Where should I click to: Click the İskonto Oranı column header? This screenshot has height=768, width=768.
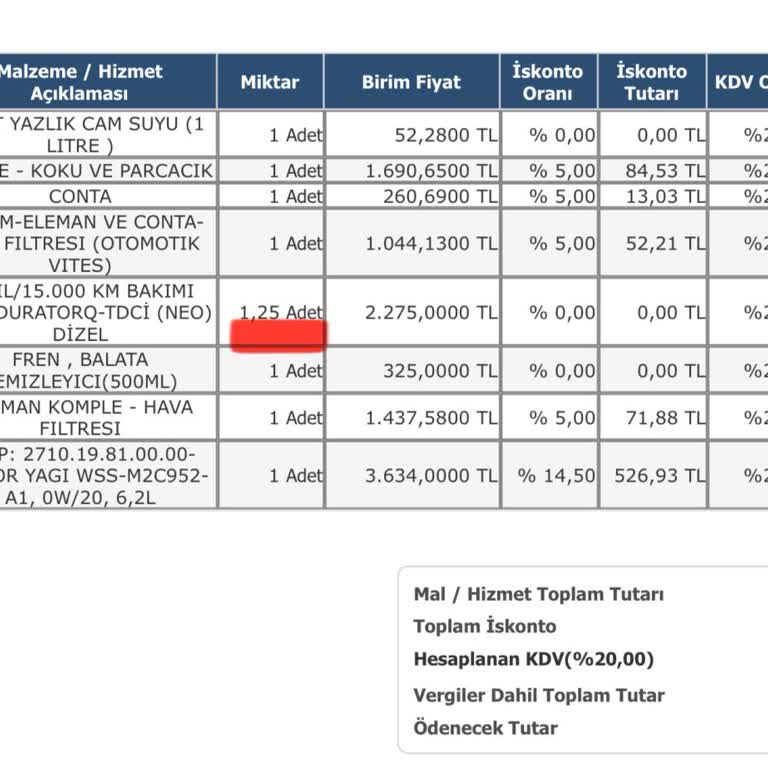(547, 82)
